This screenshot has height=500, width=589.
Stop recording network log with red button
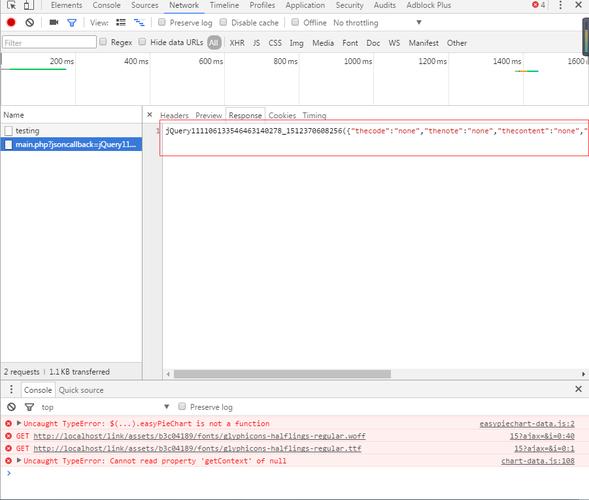(11, 23)
